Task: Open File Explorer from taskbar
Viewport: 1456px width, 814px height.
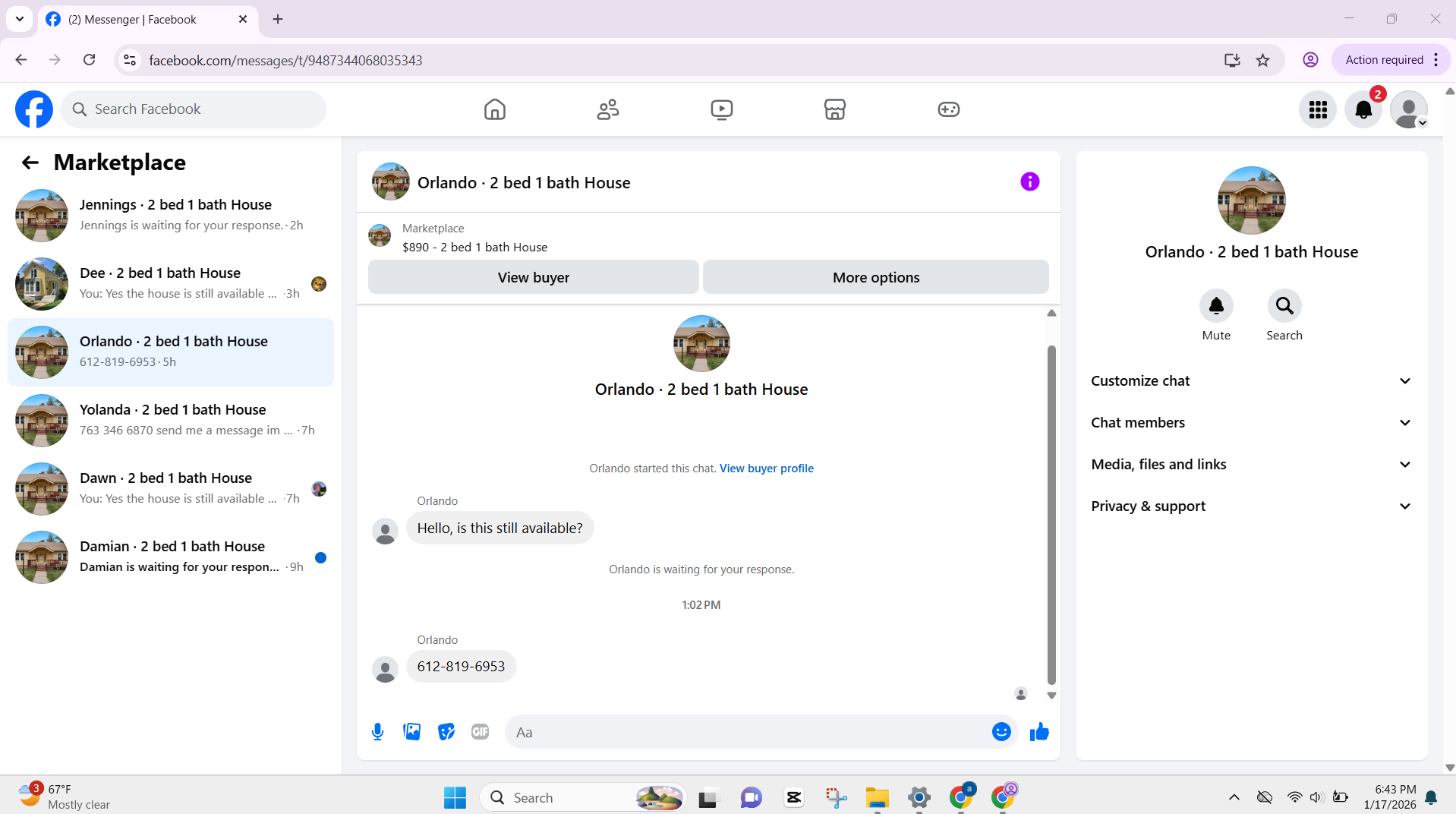Action: 877,797
